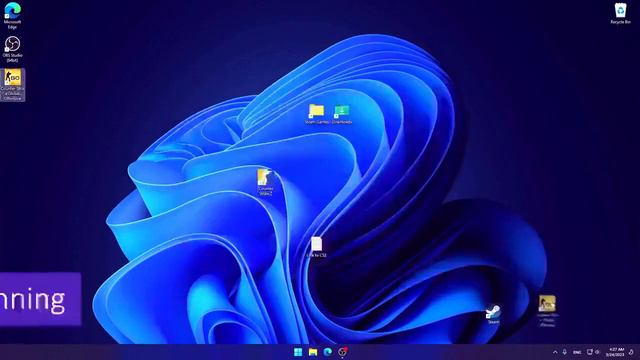Open the Windows Start menu

(298, 352)
